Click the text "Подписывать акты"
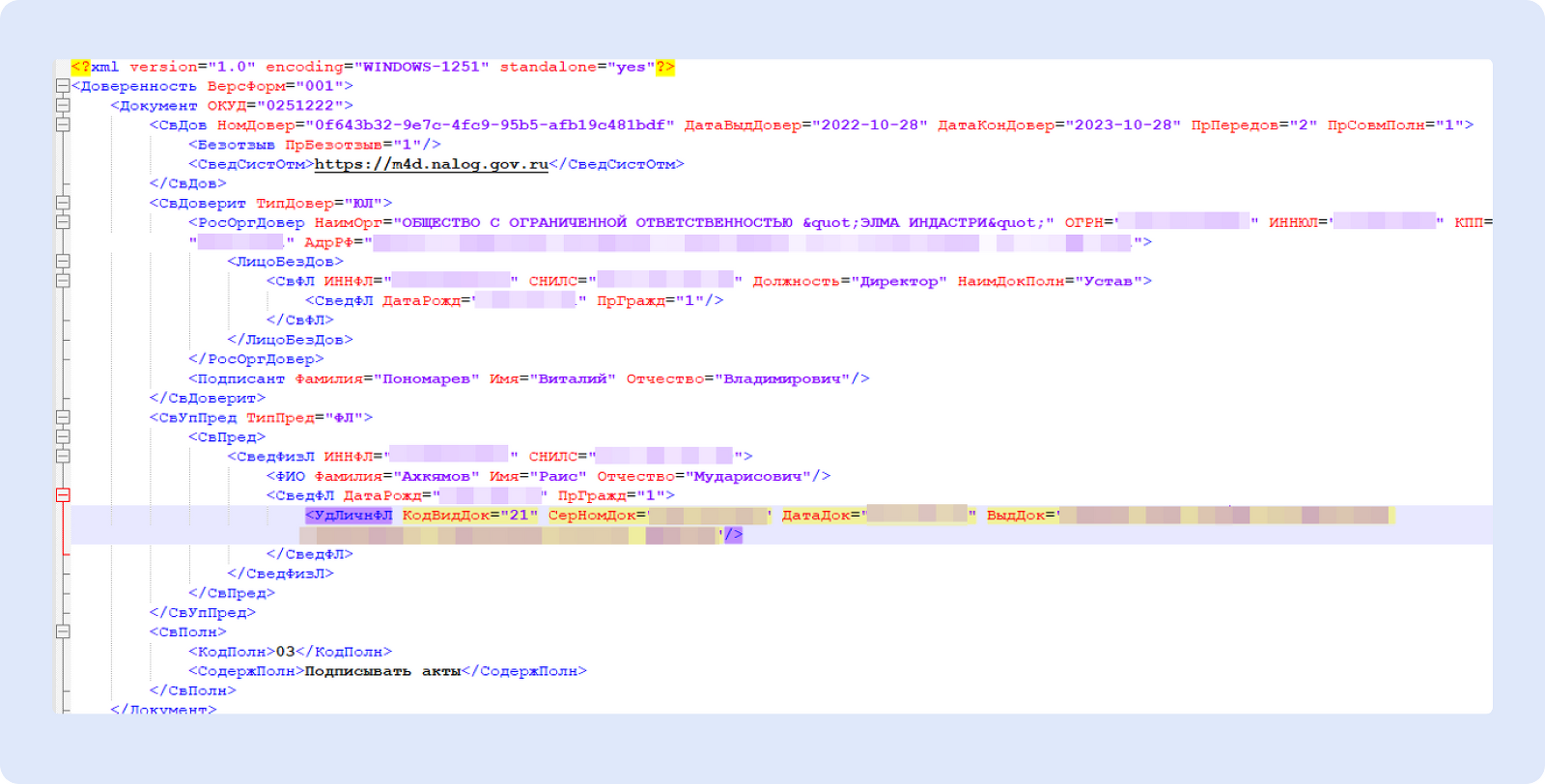 coord(382,671)
